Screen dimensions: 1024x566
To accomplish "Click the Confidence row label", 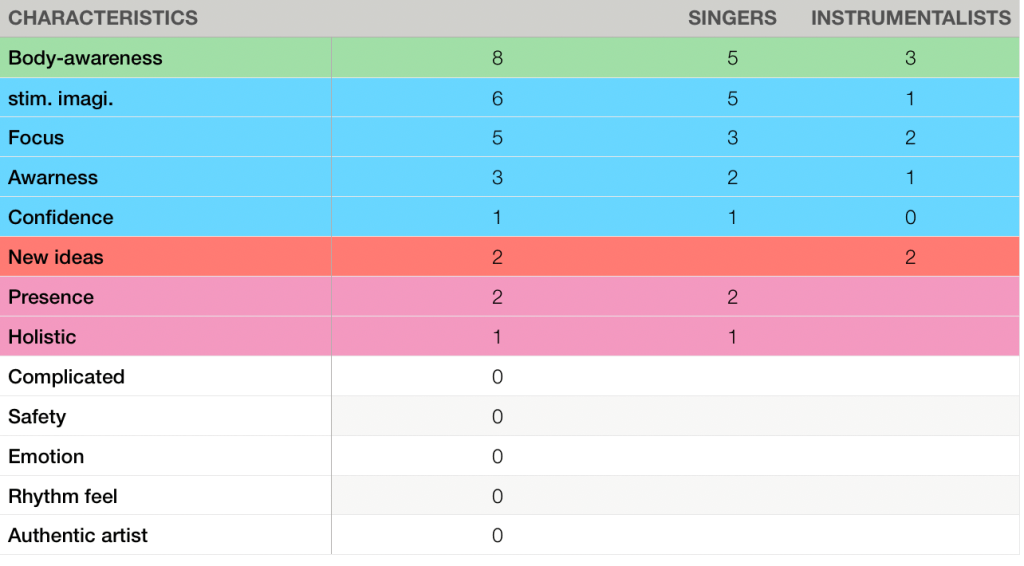I will [x=61, y=218].
